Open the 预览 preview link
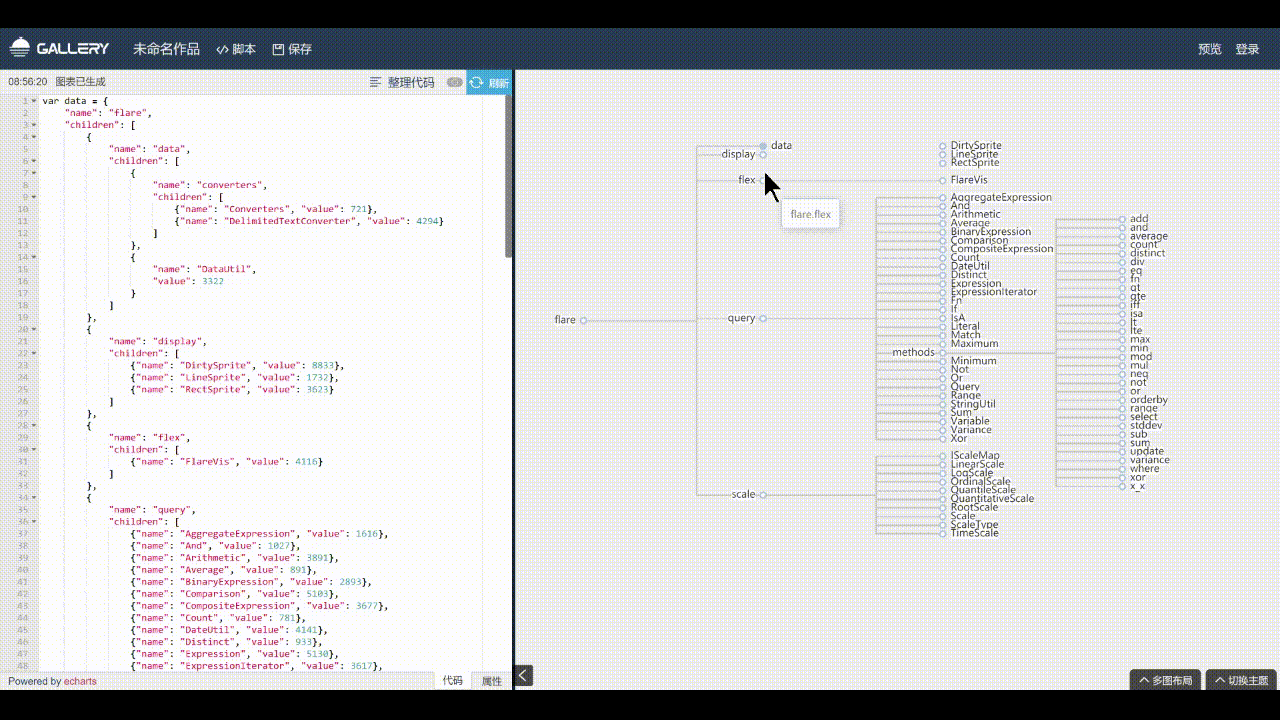The width and height of the screenshot is (1280, 720). [1210, 49]
